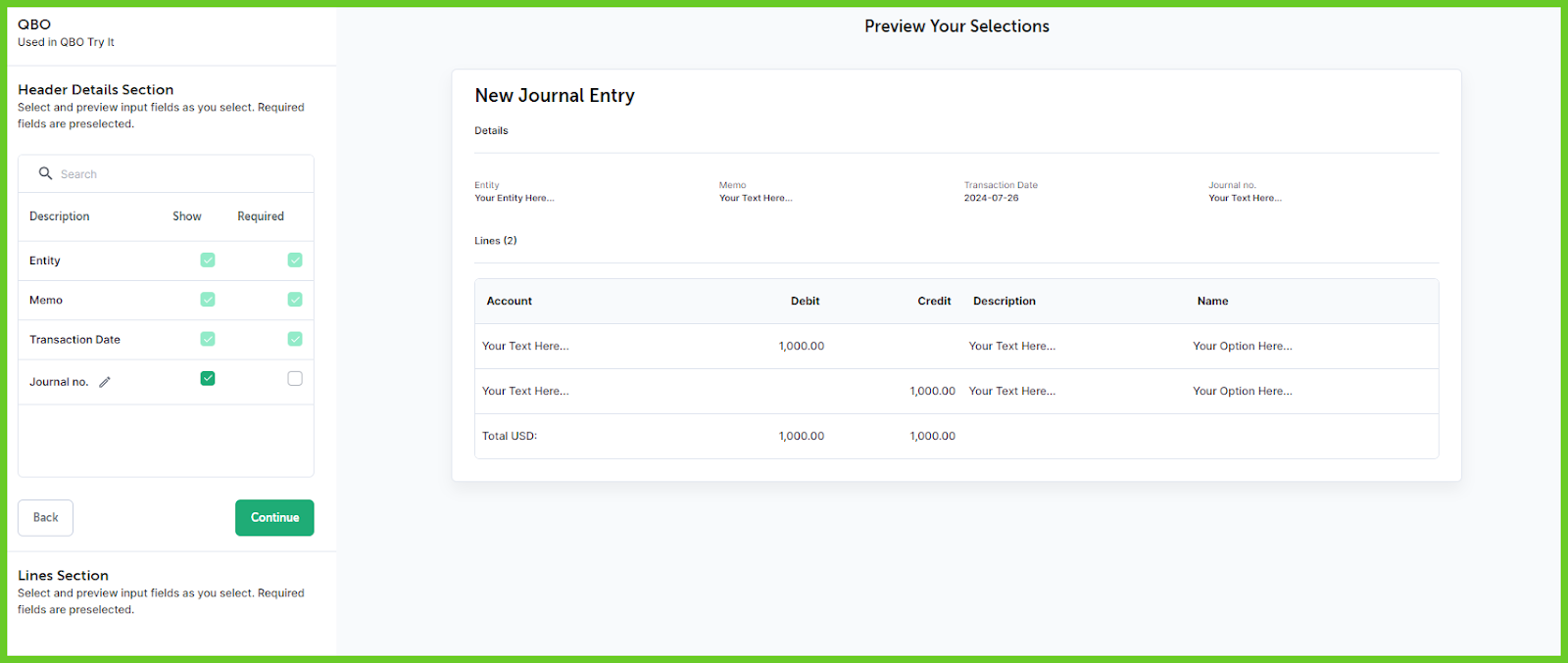The height and width of the screenshot is (663, 1568).
Task: Click the pencil edit icon beside Journal no.
Action: click(x=105, y=382)
